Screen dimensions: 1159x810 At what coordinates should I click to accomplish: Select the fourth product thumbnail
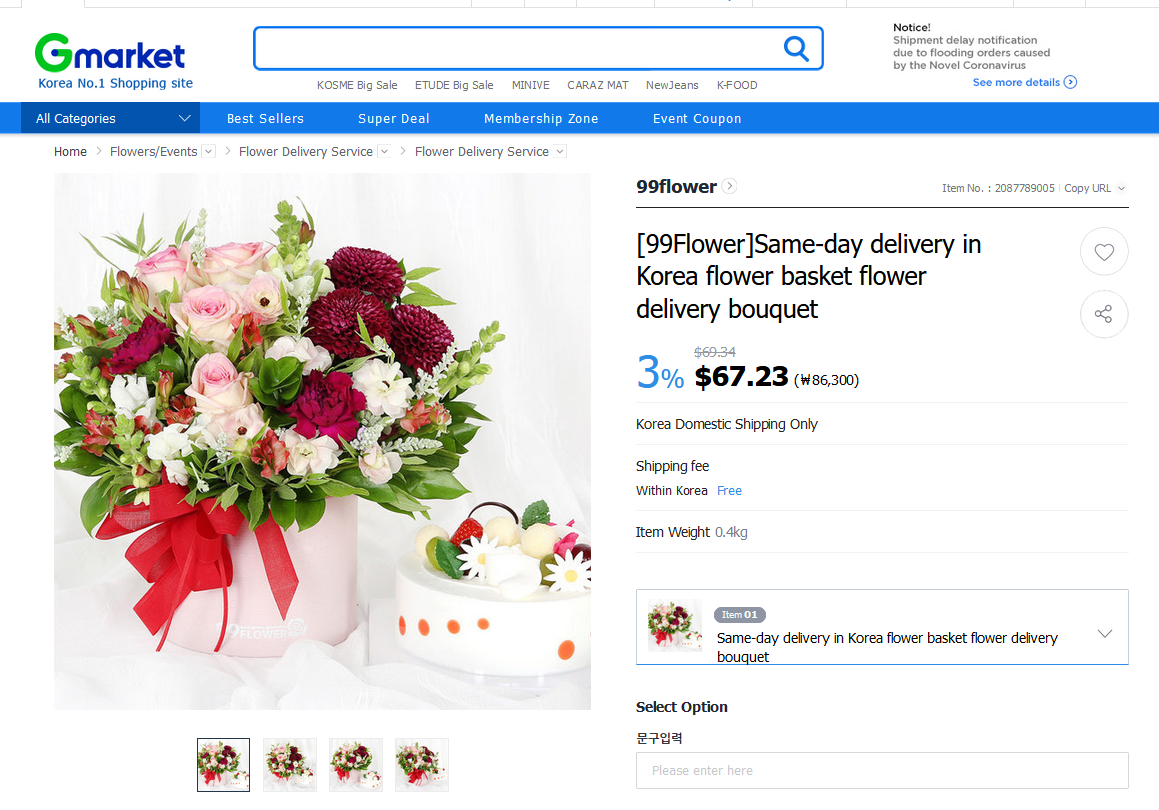[x=422, y=765]
